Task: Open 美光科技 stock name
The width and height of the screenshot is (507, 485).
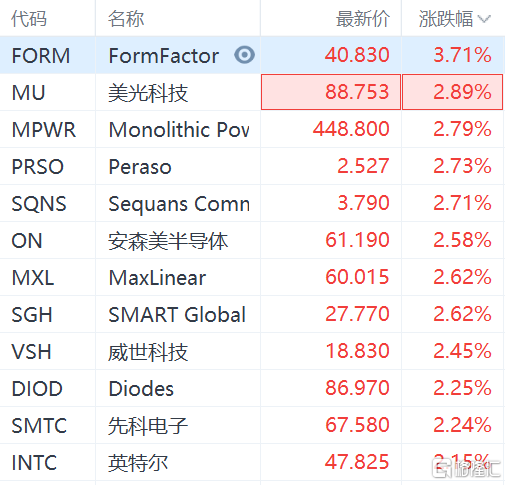Action: pyautogui.click(x=148, y=93)
